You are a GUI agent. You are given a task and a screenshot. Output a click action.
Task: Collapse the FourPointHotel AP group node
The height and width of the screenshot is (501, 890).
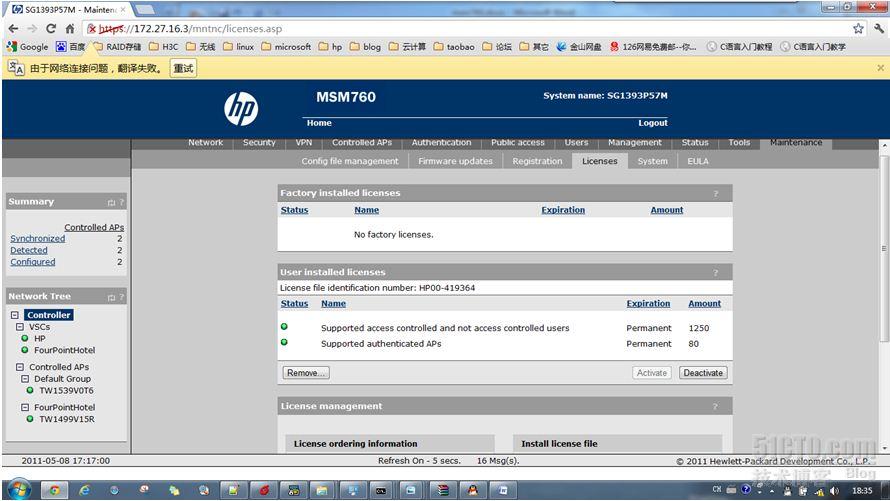pos(25,407)
